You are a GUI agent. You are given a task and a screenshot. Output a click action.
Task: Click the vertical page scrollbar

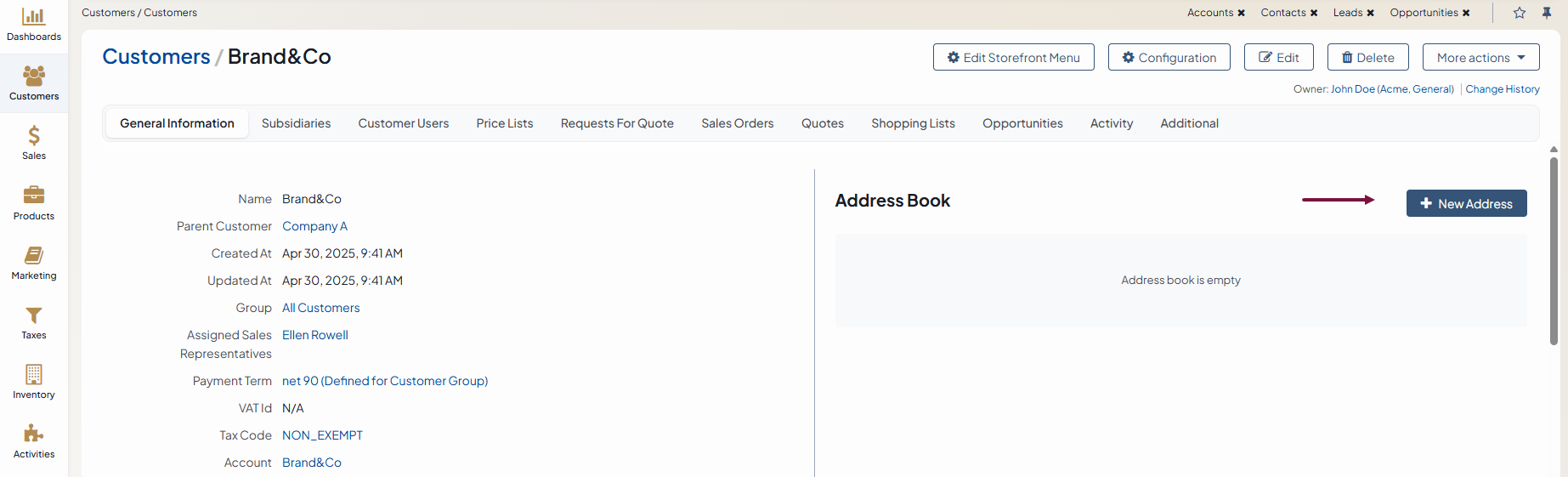[1554, 251]
